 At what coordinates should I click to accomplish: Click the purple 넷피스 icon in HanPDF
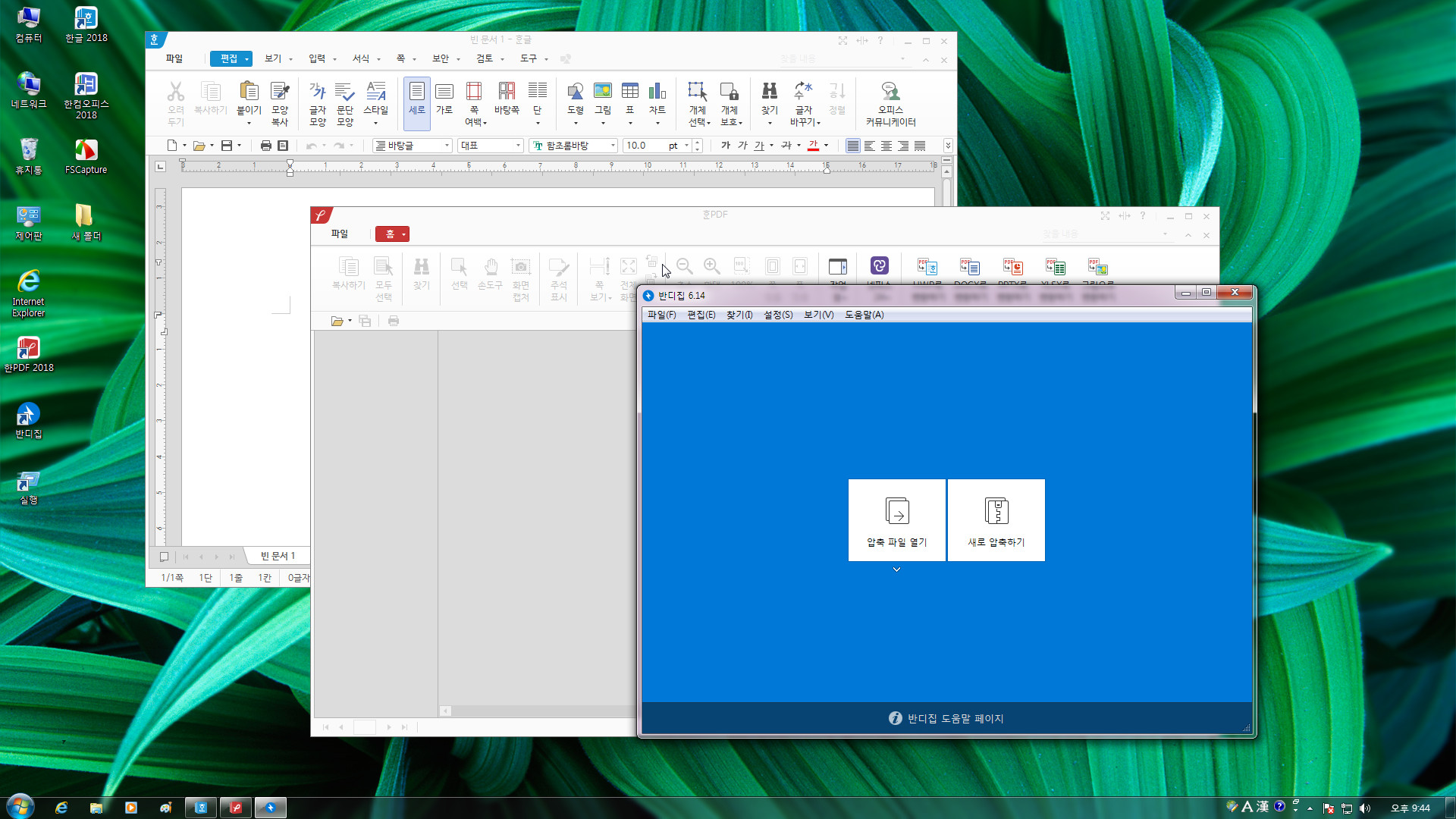point(879,266)
